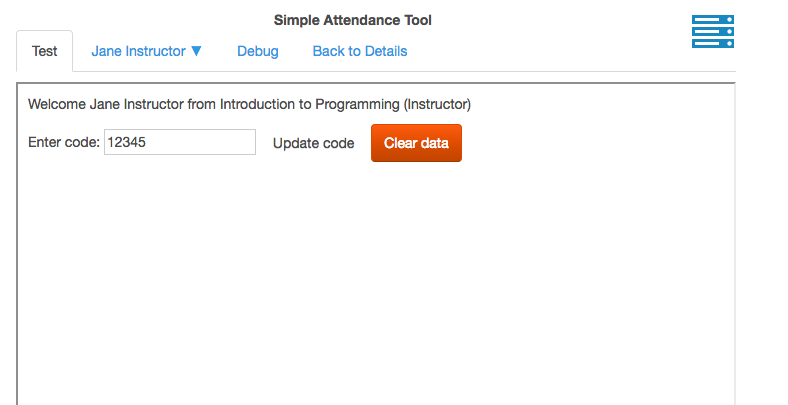Click the orange Clear data button
The height and width of the screenshot is (405, 788).
416,143
